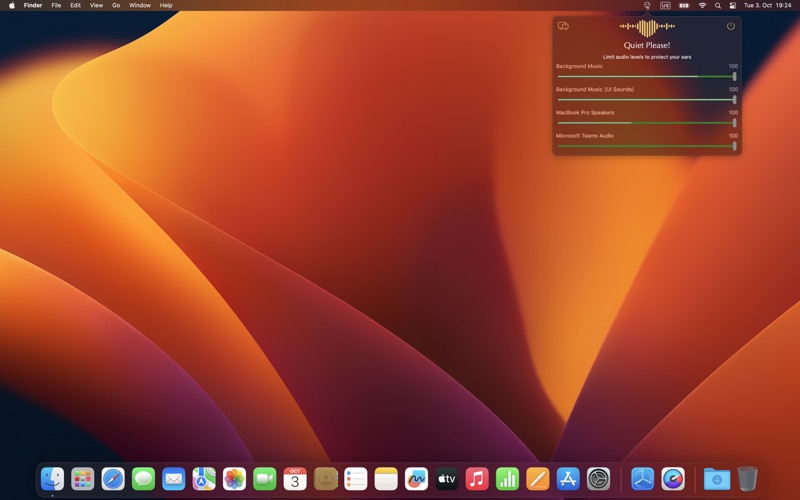Open the App Store in the Dock
Viewport: 800px width, 500px height.
(x=568, y=479)
